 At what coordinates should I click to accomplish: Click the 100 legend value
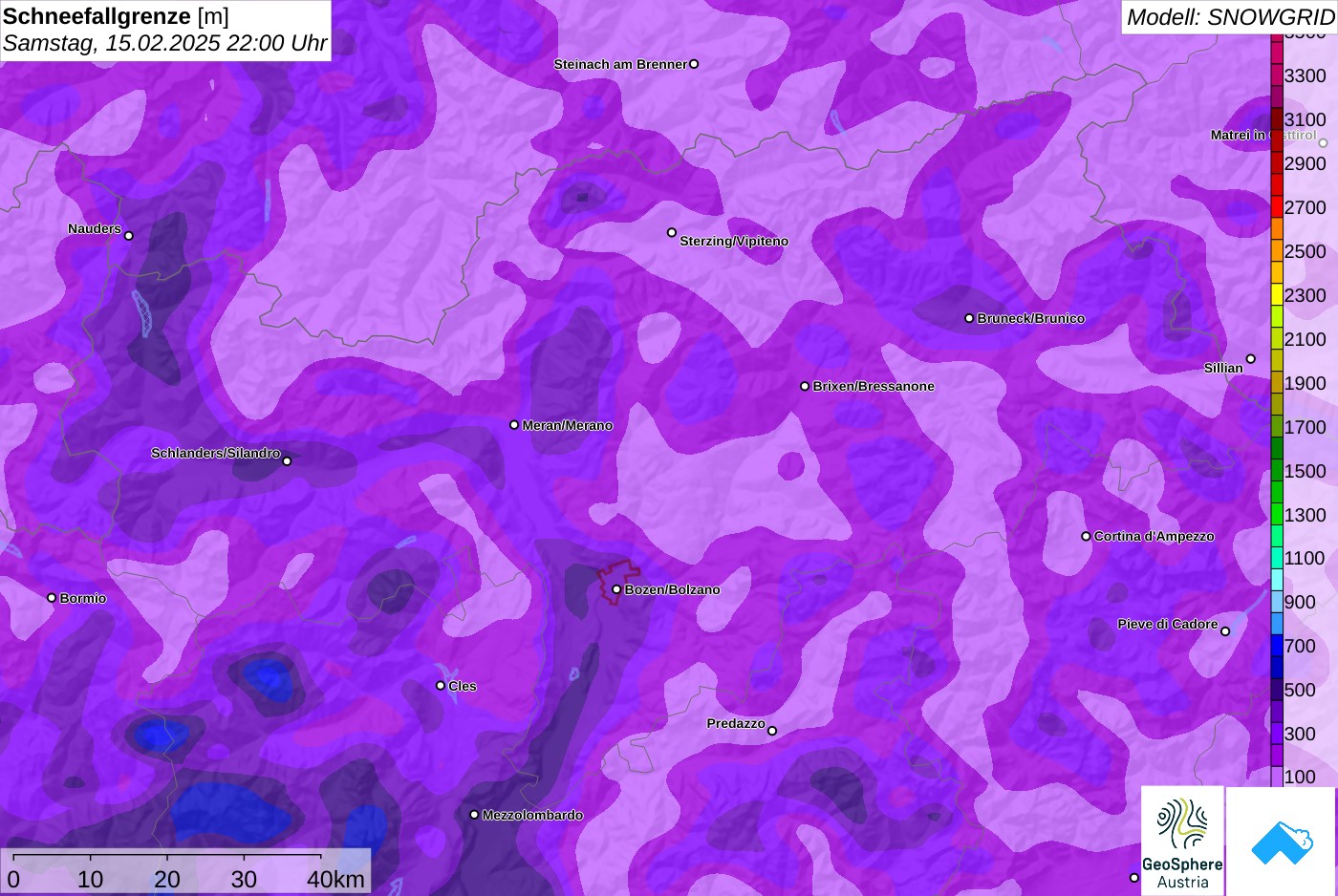(x=1300, y=777)
